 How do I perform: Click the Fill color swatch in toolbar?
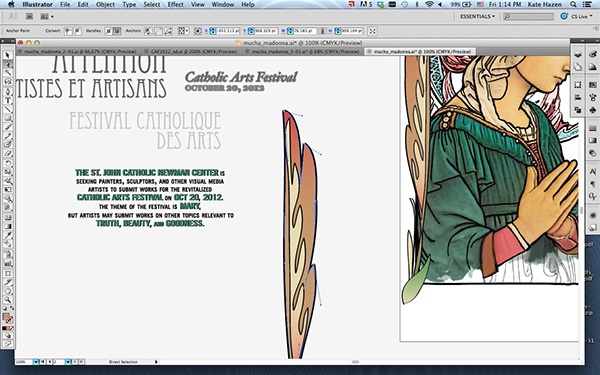(x=6, y=316)
